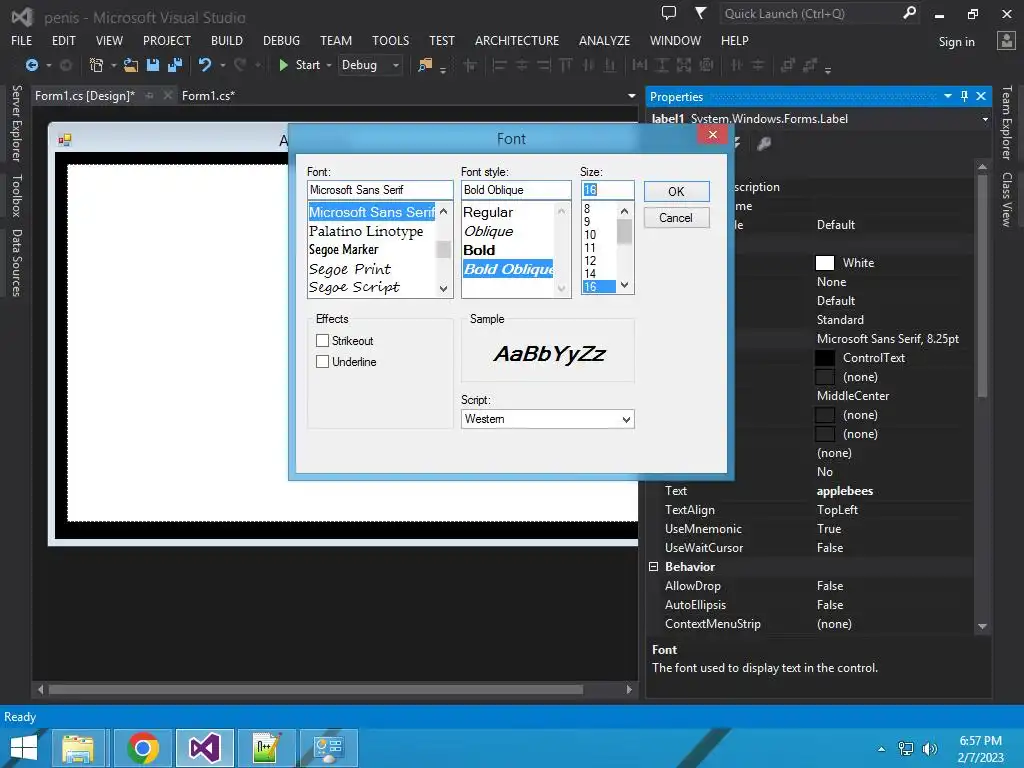Image resolution: width=1024 pixels, height=768 pixels.
Task: Open the Undo history dropdown arrow
Action: tap(223, 65)
